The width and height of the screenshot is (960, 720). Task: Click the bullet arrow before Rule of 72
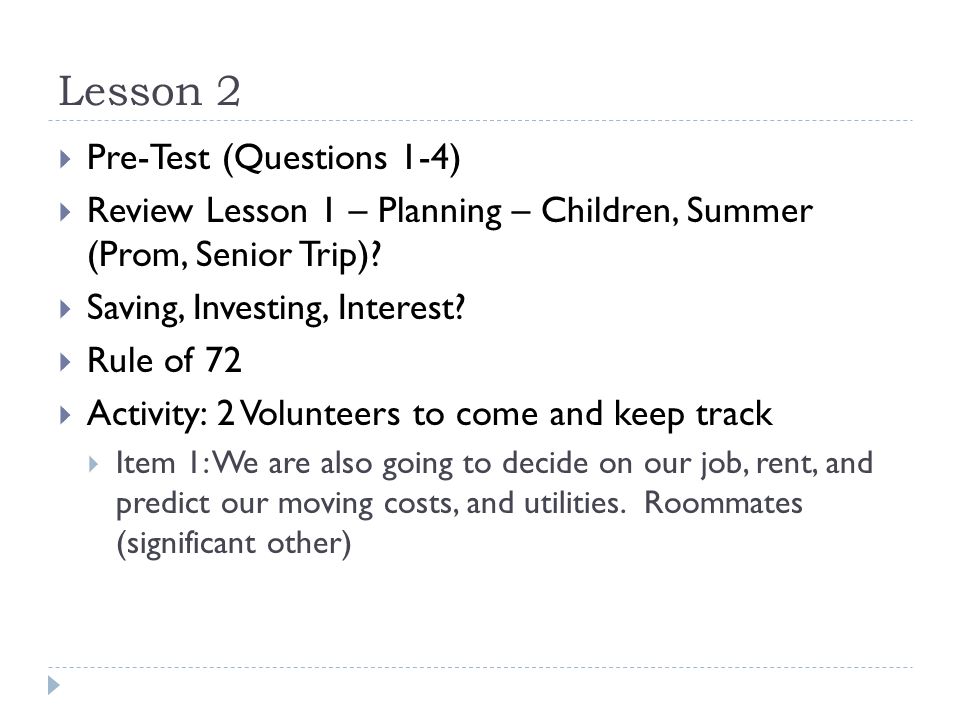pyautogui.click(x=66, y=362)
